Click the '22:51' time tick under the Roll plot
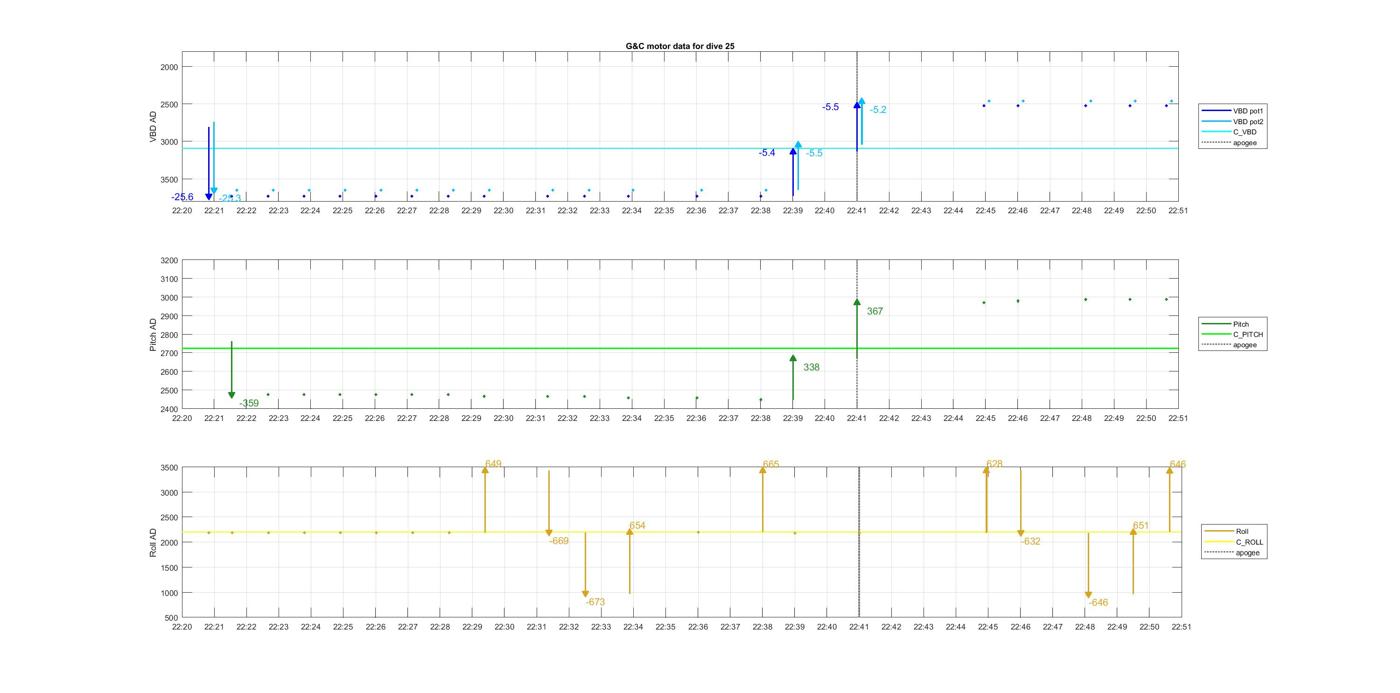The width and height of the screenshot is (1400, 693). point(1181,627)
